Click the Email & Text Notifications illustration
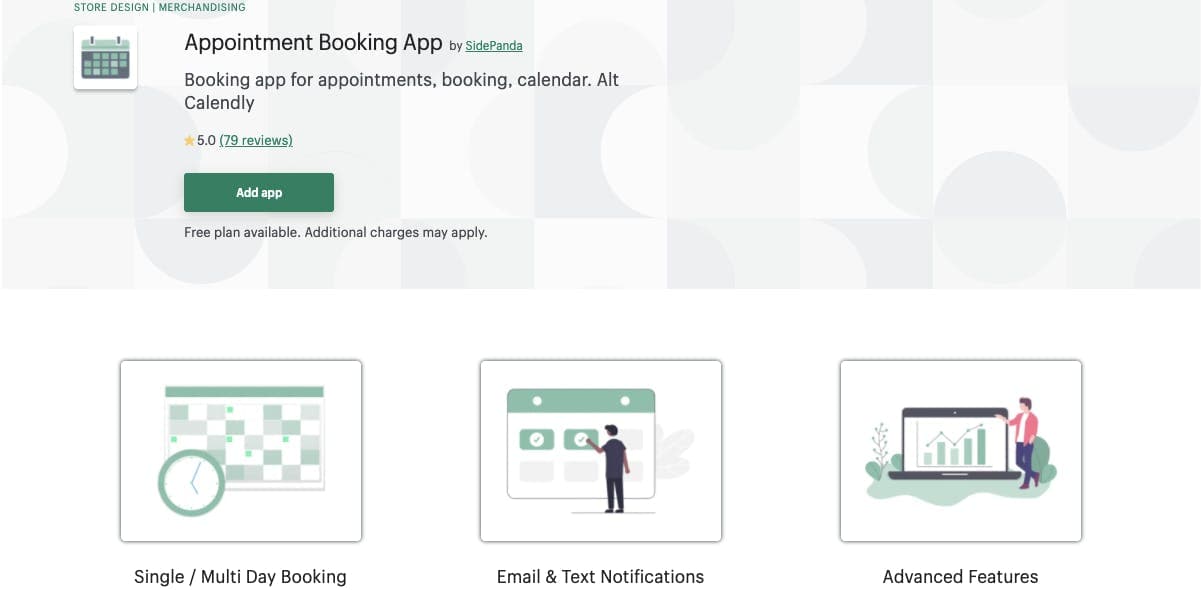The image size is (1201, 590). pos(600,449)
